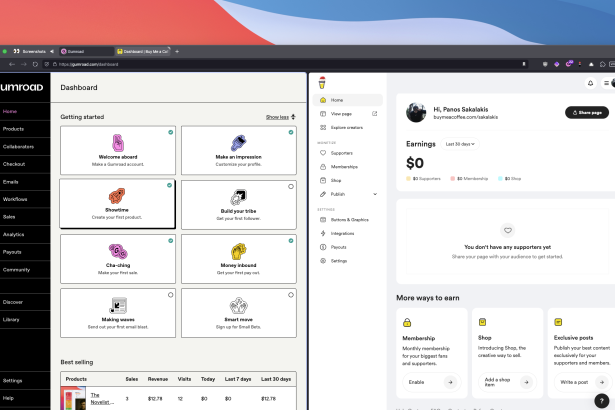
Task: Click the Making waves status circle
Action: [x=170, y=295]
